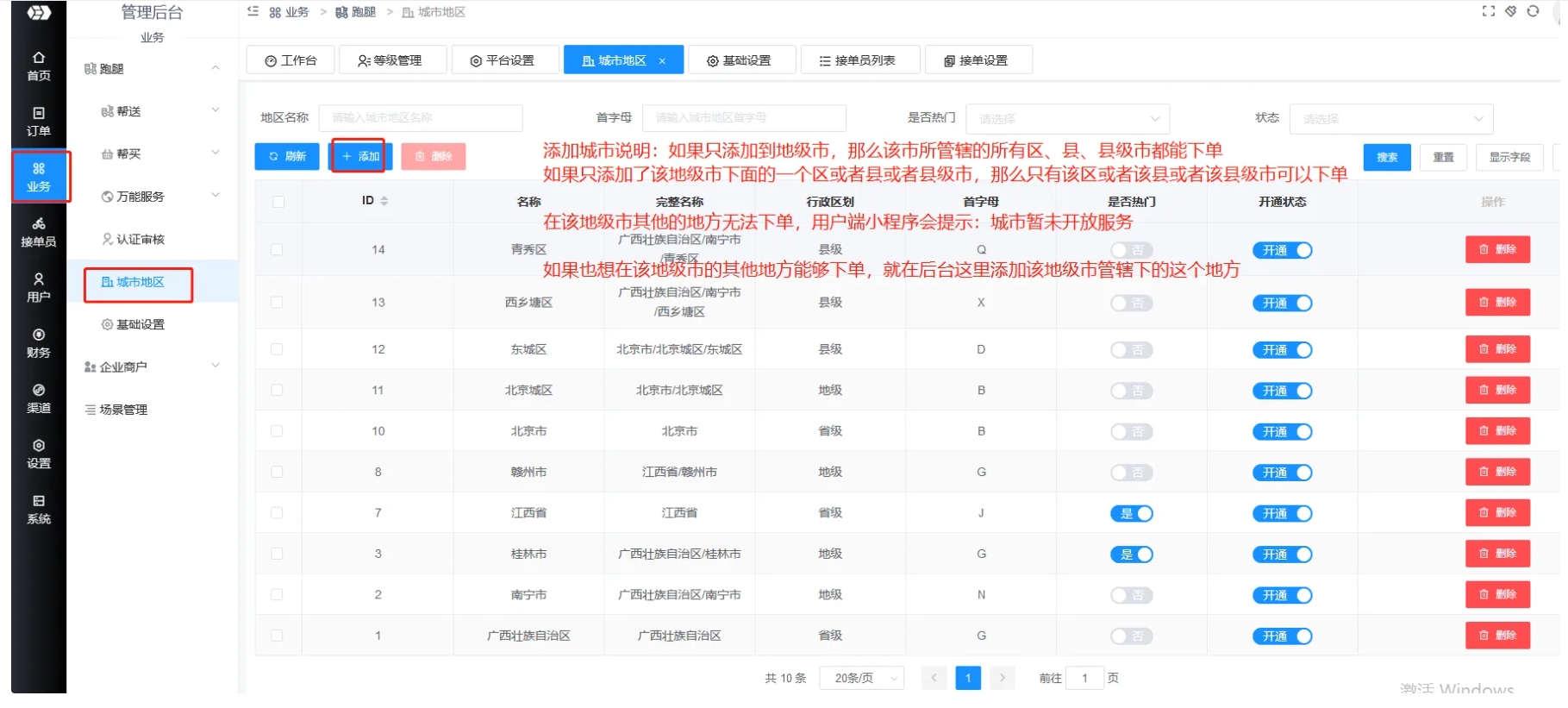Open the 设置 settings sidebar icon
The width and height of the screenshot is (1568, 708).
tap(39, 454)
